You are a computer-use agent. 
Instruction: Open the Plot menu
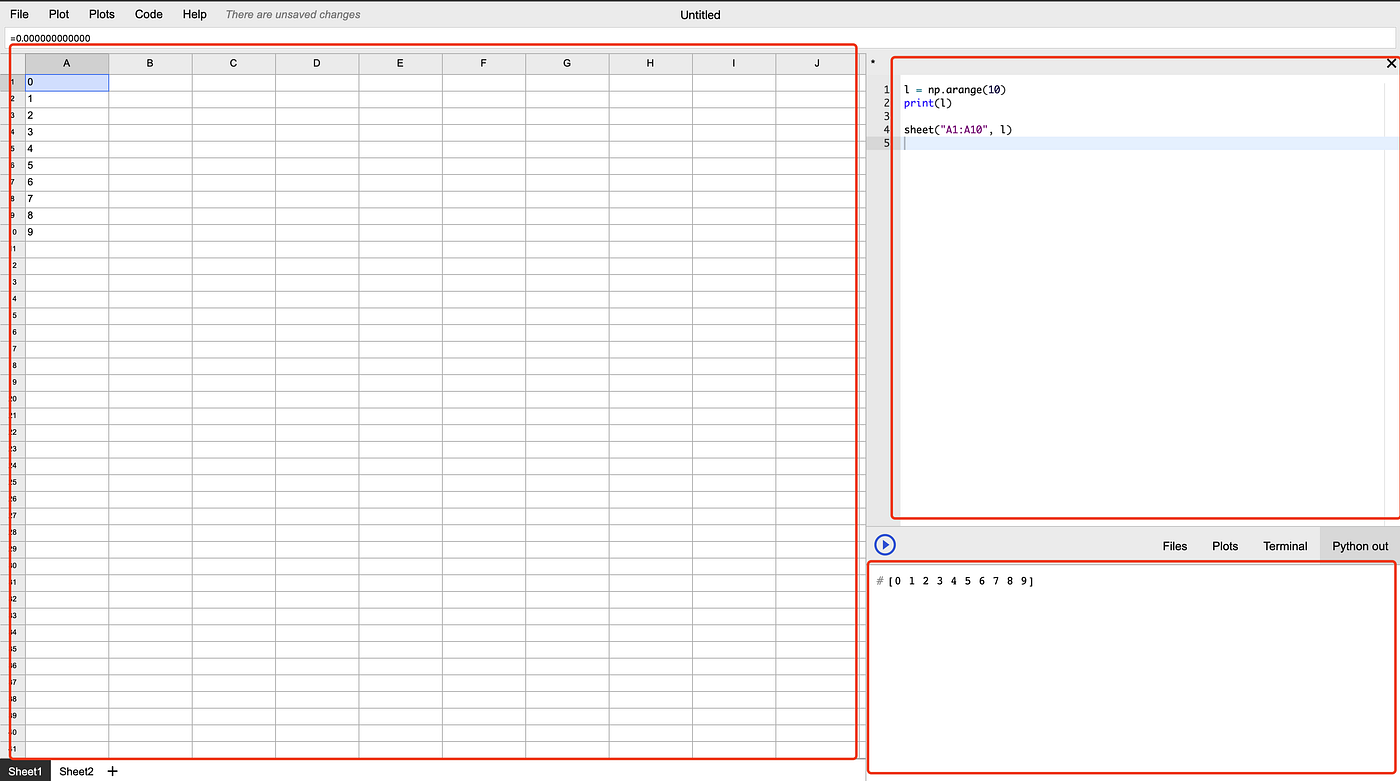58,14
